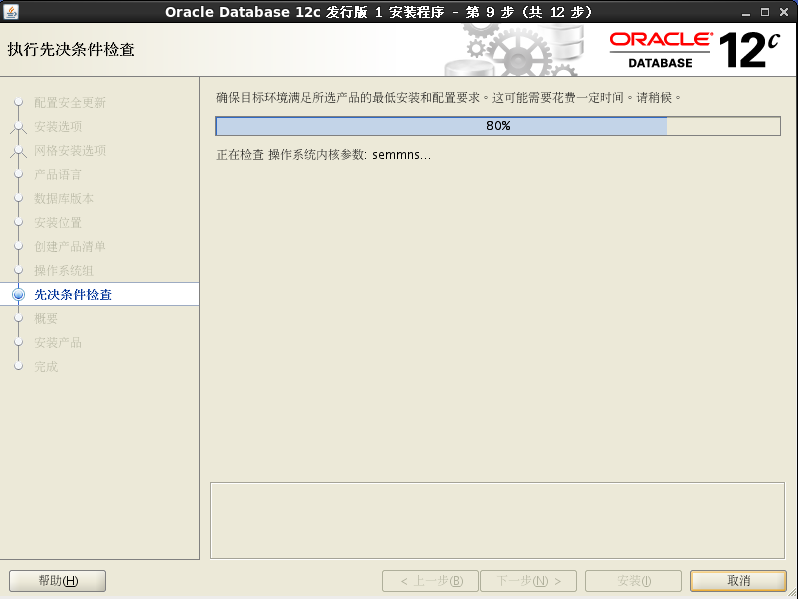Select step 安装位置 in sidebar
Image resolution: width=798 pixels, height=599 pixels.
pos(58,222)
